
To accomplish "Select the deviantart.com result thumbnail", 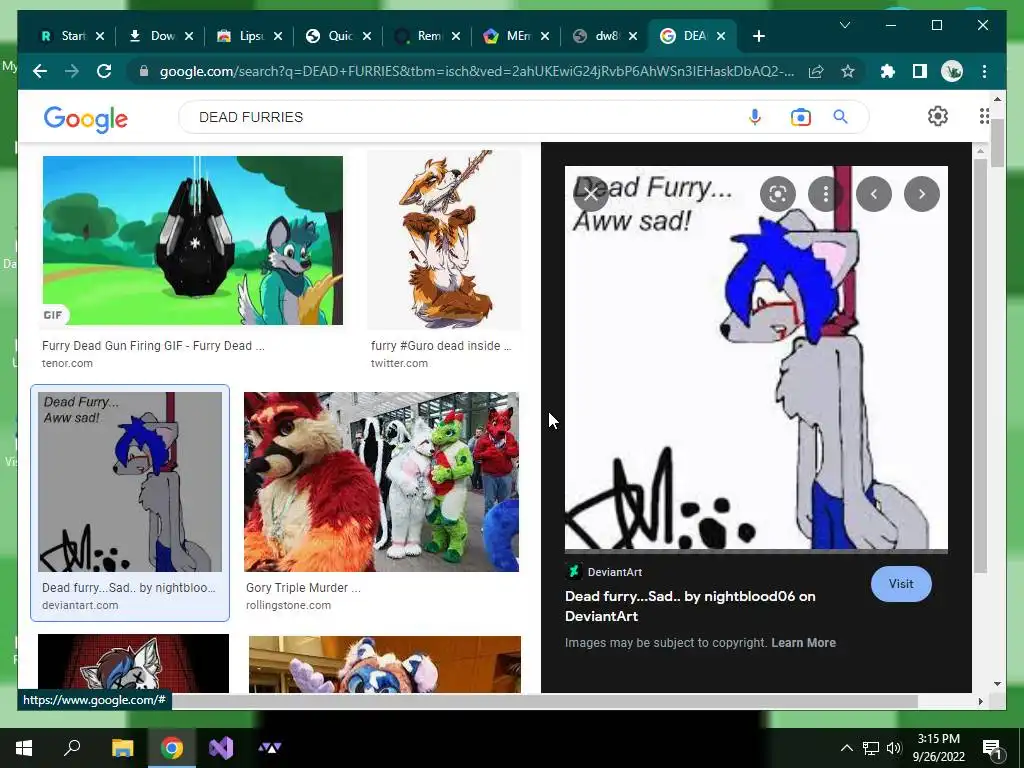I will coord(130,482).
